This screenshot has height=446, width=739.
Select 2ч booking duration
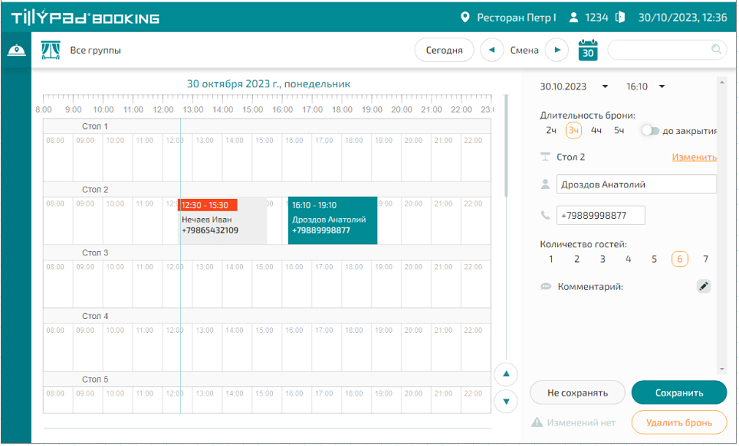(x=551, y=130)
